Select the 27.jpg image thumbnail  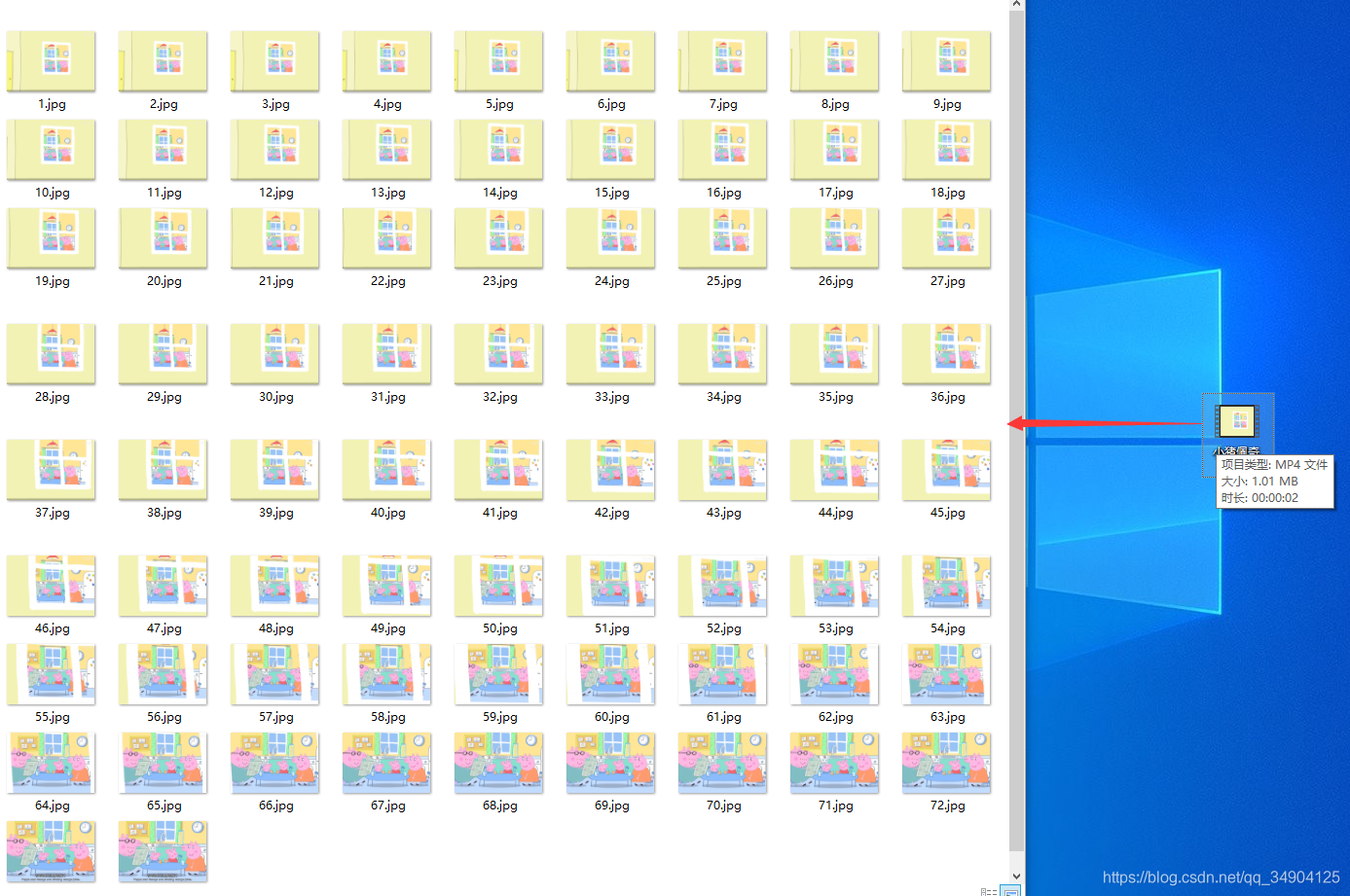click(x=947, y=238)
